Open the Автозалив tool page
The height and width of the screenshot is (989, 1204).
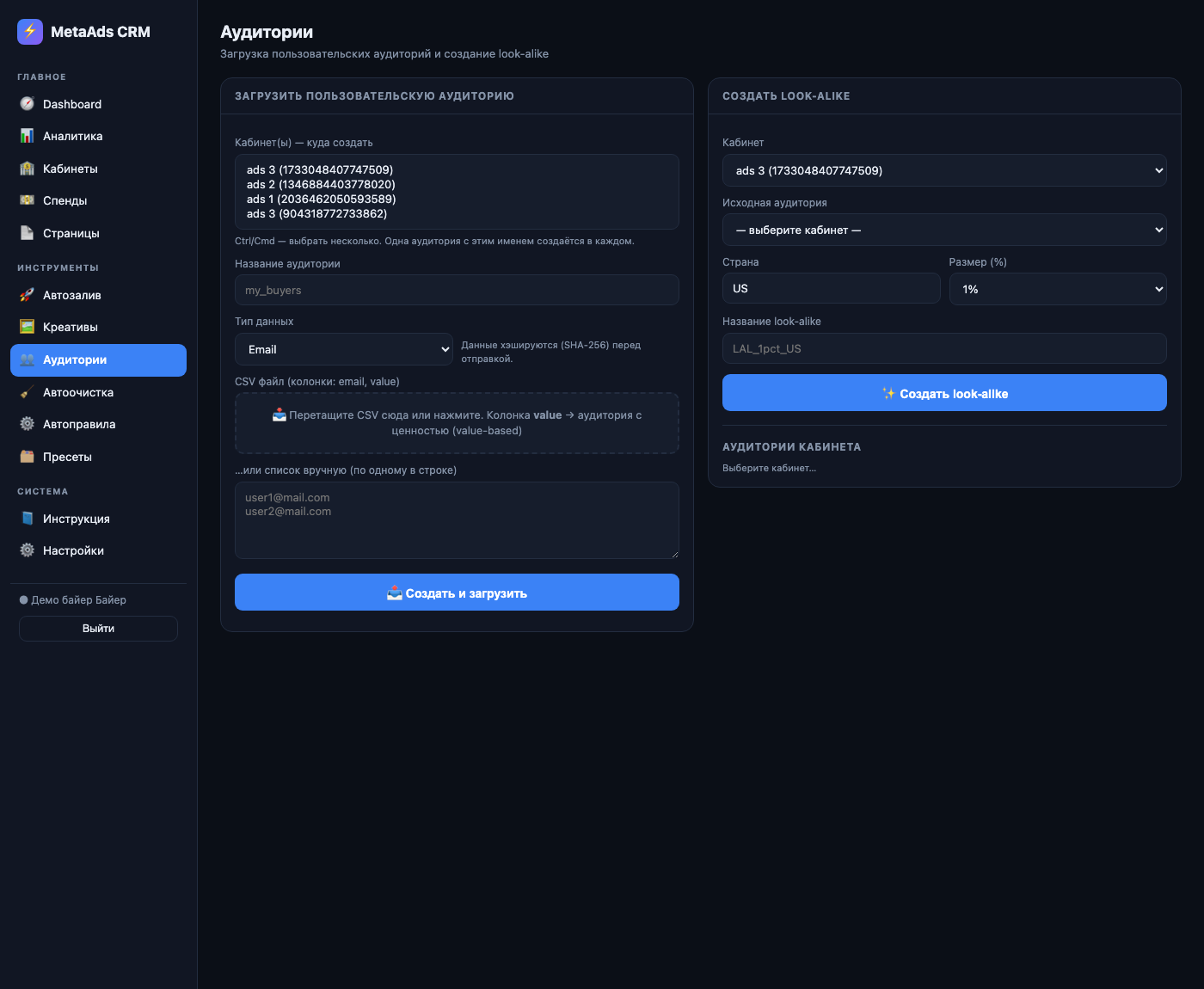tap(98, 295)
